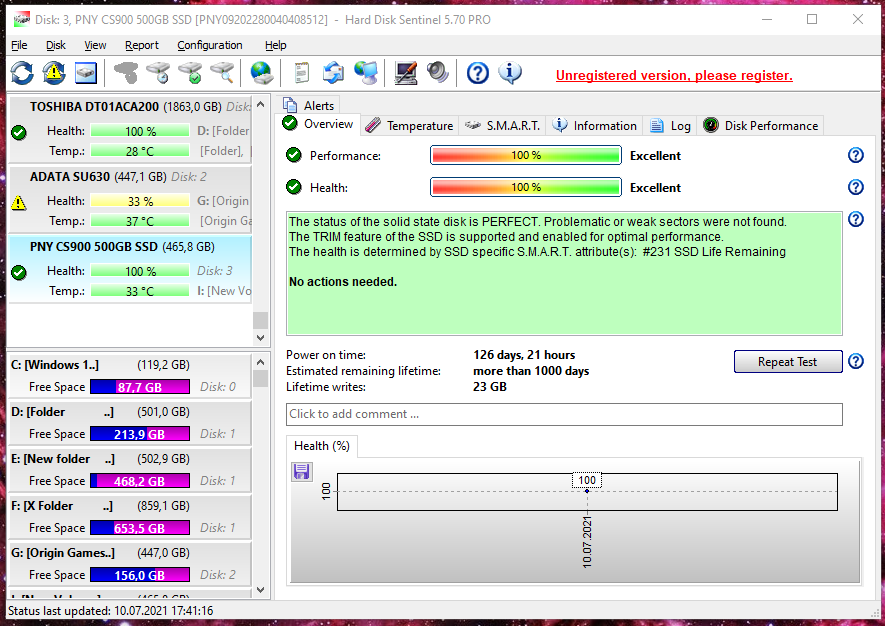The image size is (885, 626).
Task: Open the report document toolbar icon
Action: coord(301,73)
